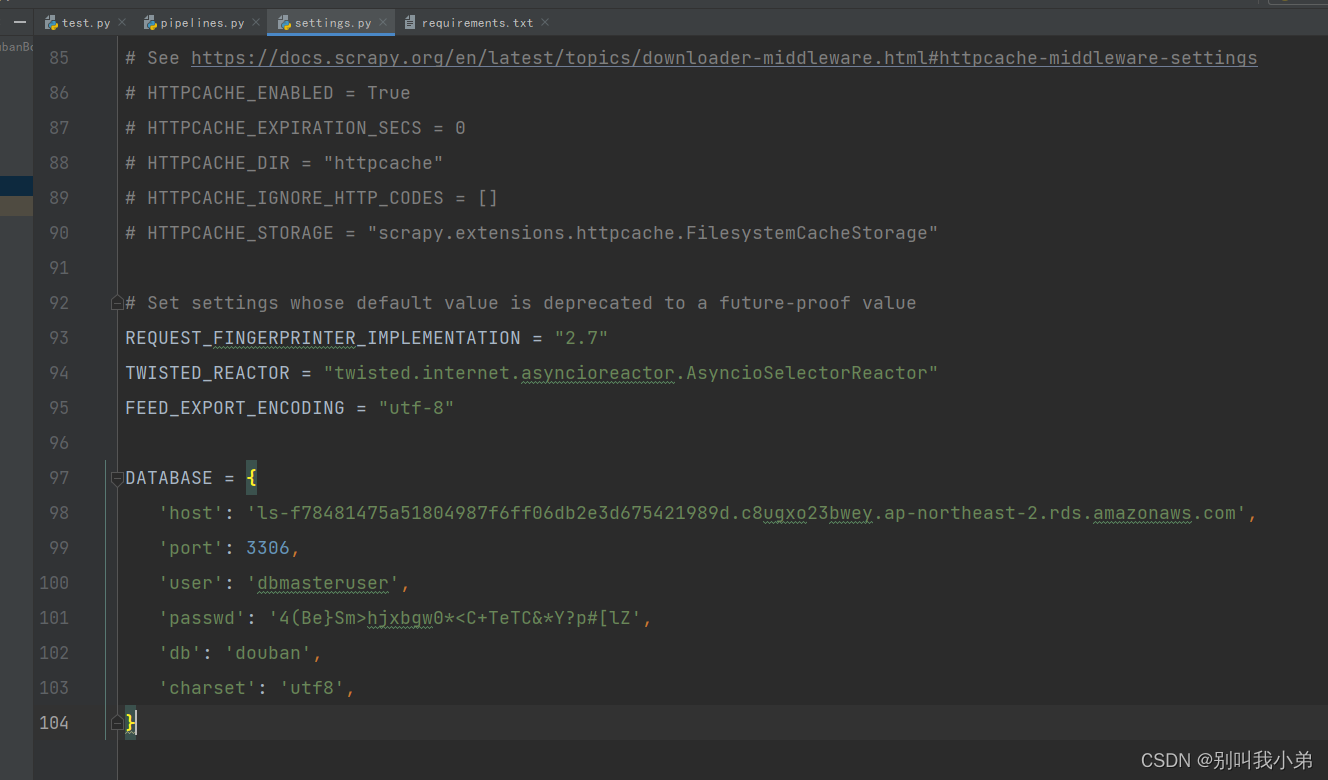
Task: Click gutter line number 104
Action: click(x=54, y=722)
